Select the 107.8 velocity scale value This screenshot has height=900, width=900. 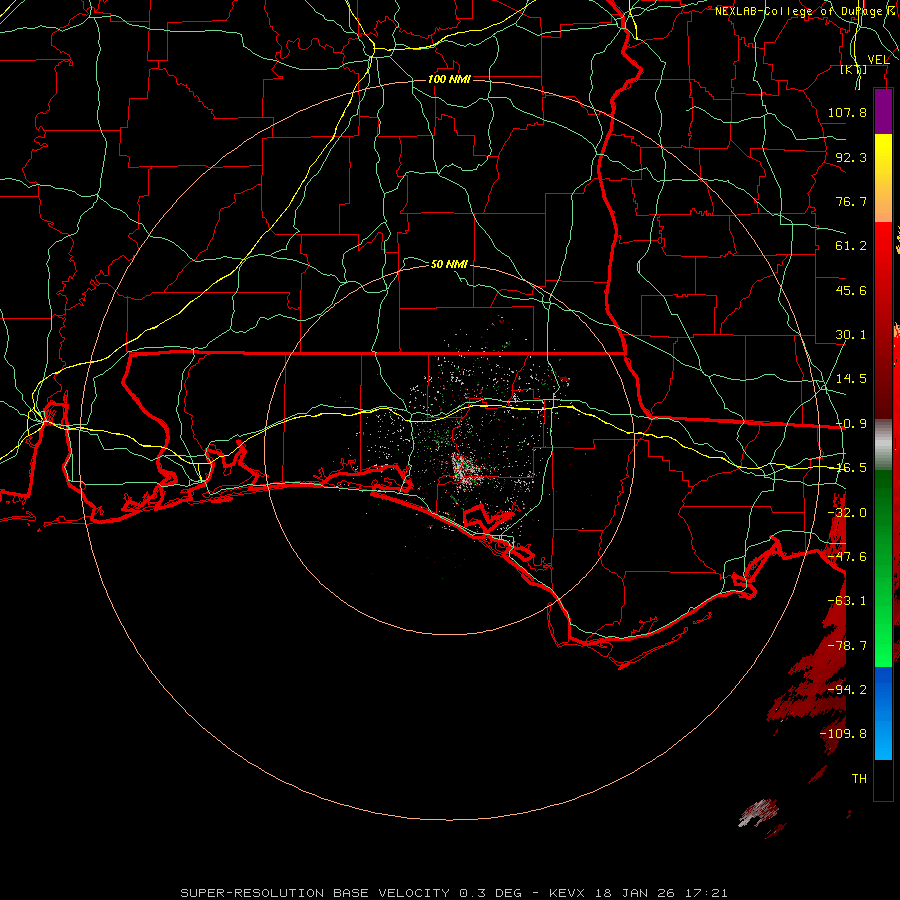click(x=847, y=112)
